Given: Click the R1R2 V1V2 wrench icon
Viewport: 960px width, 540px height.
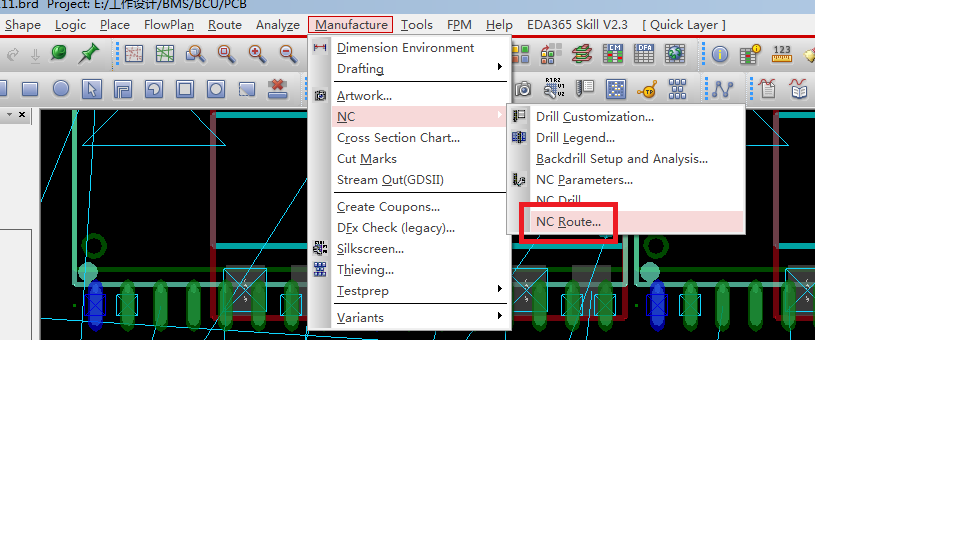Looking at the screenshot, I should (x=554, y=88).
